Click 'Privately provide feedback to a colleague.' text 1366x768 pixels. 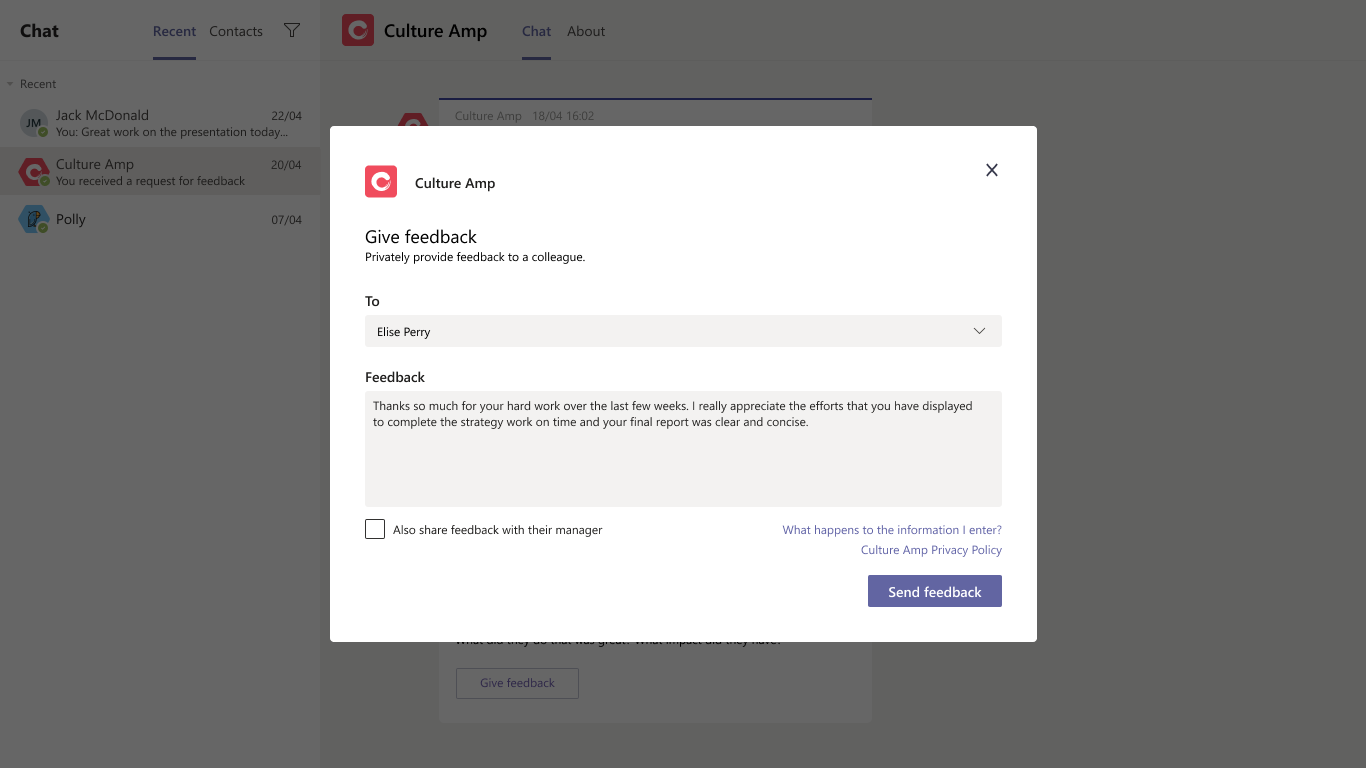tap(475, 257)
